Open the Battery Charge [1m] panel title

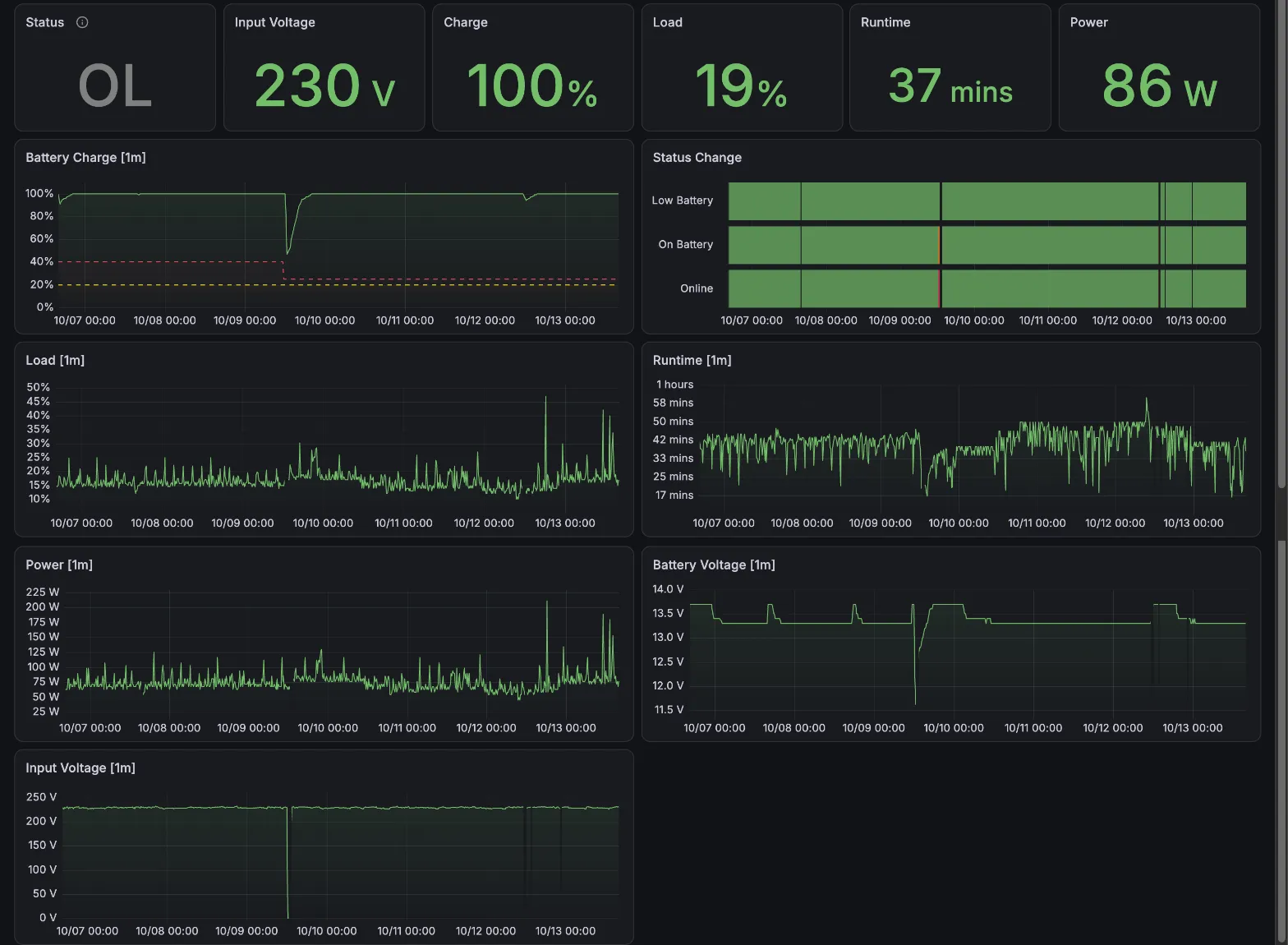tap(85, 157)
